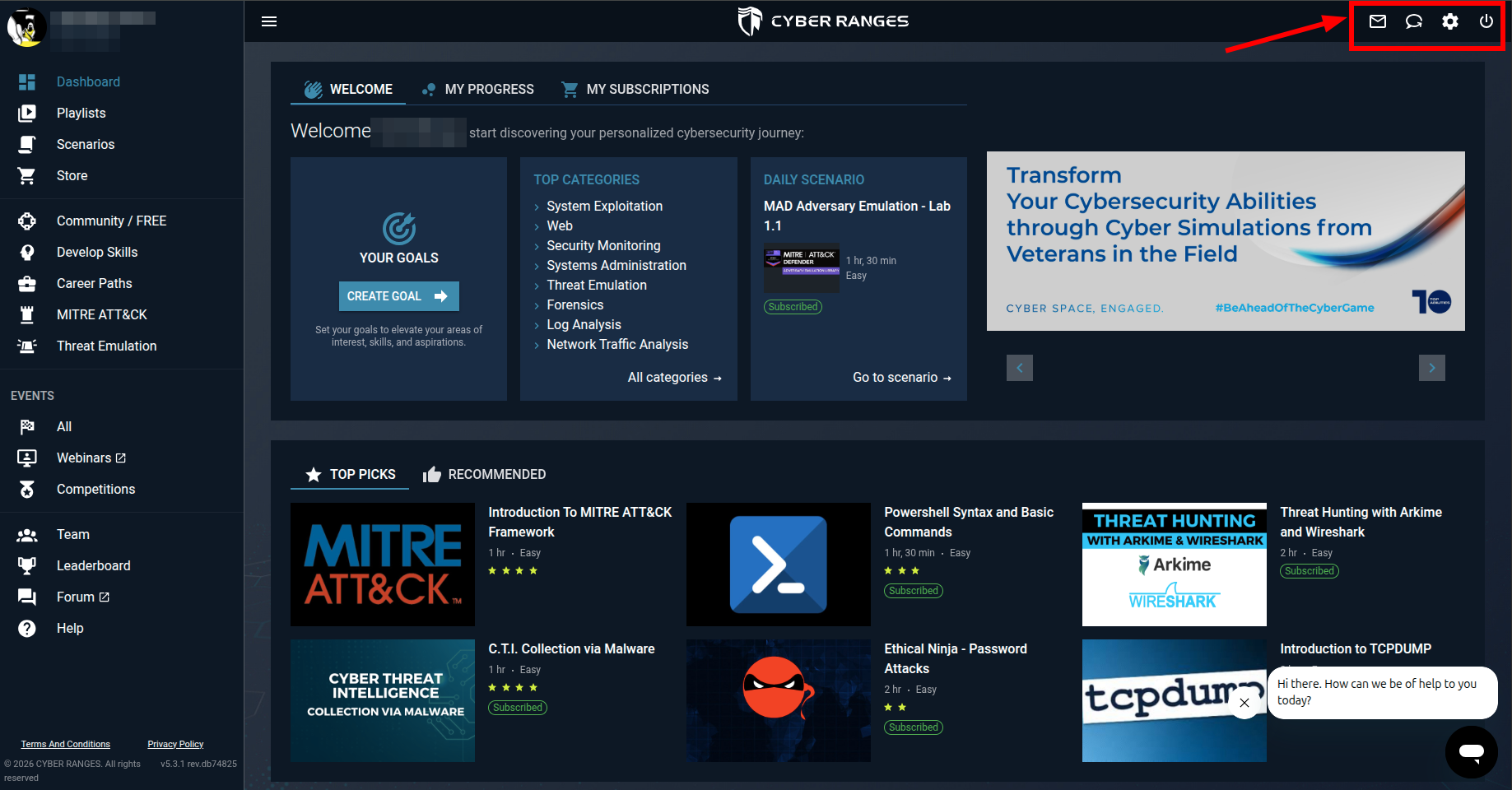Follow the Go to scenario link
1512x790 pixels.
[x=902, y=378]
